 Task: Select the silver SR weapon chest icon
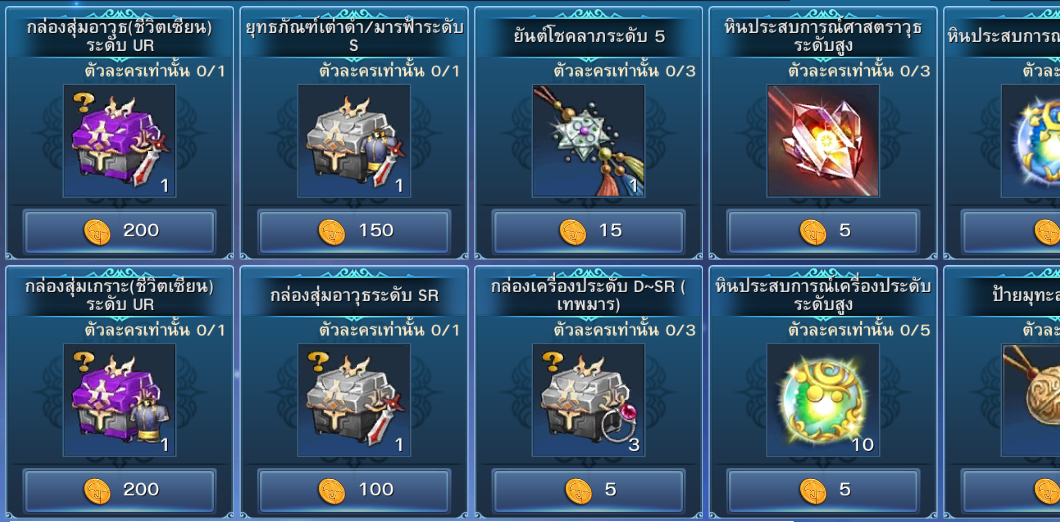[x=354, y=400]
